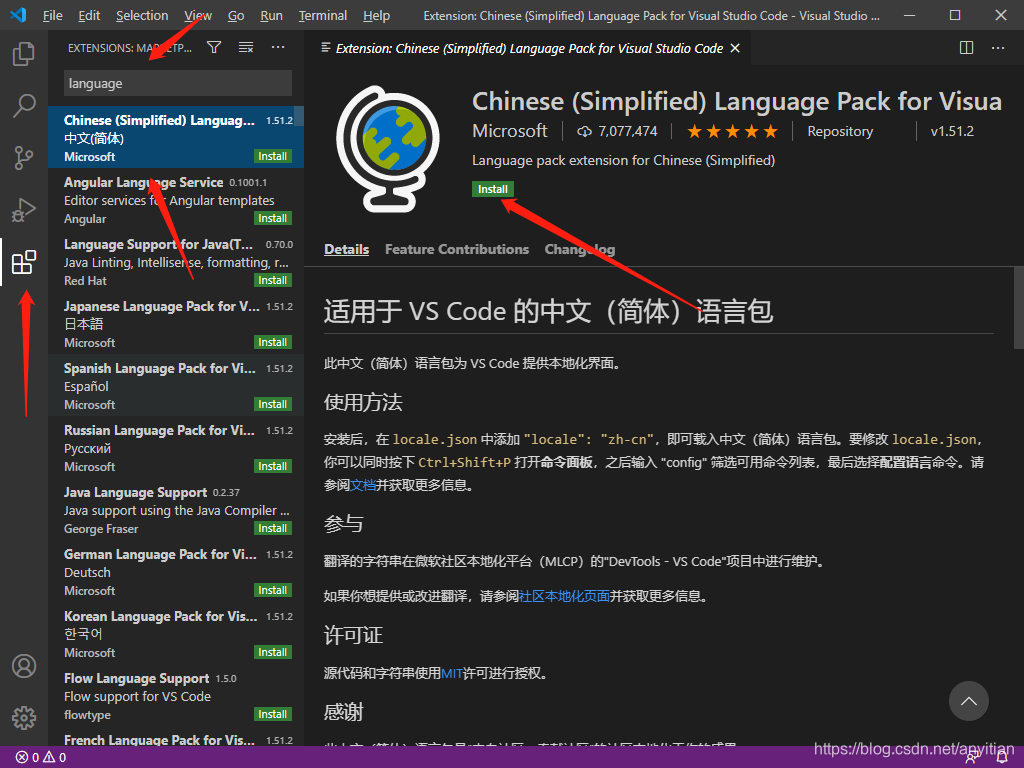This screenshot has height=768, width=1024.
Task: Open the Manage gear icon
Action: 24,718
